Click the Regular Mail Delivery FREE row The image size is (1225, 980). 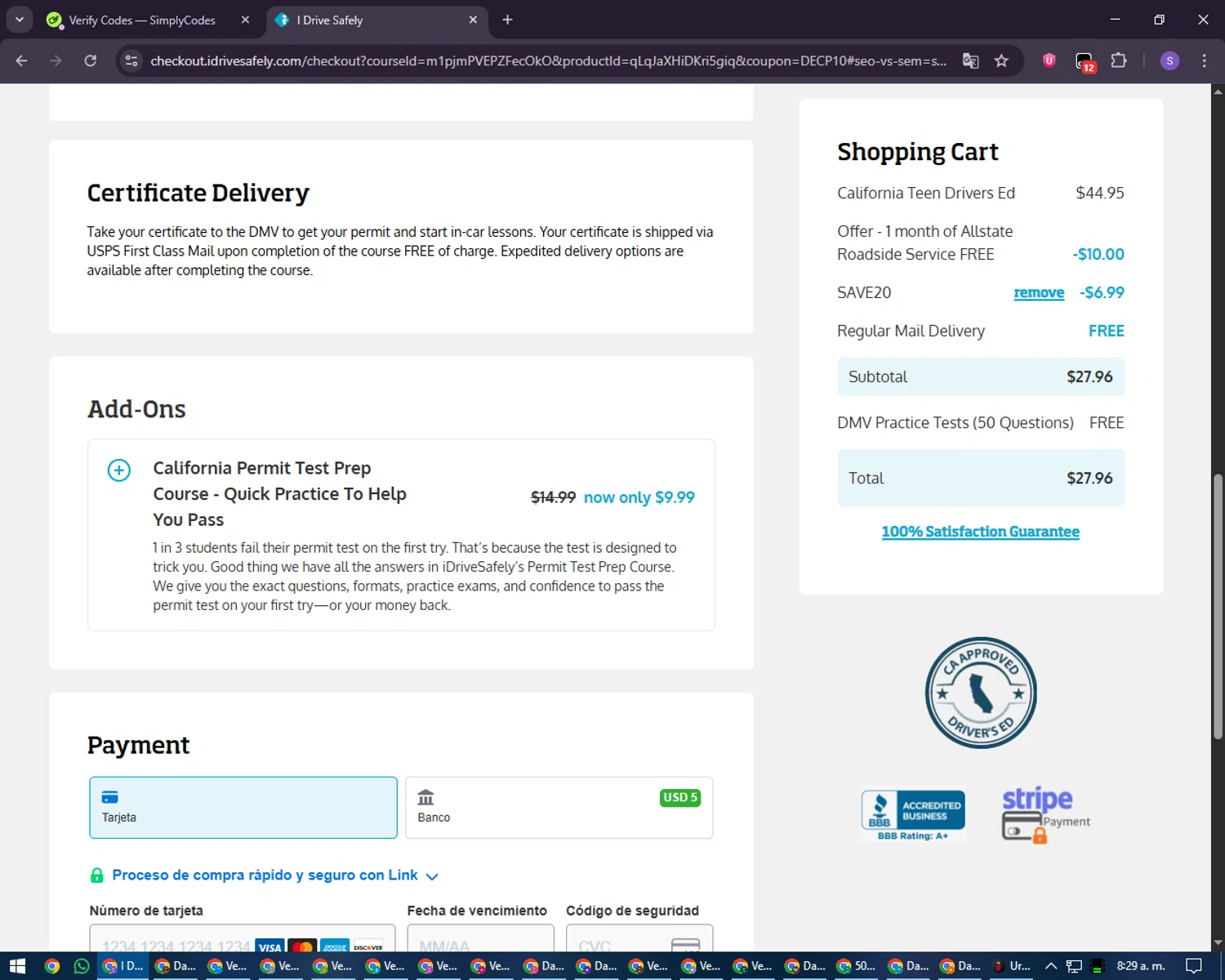tap(980, 331)
